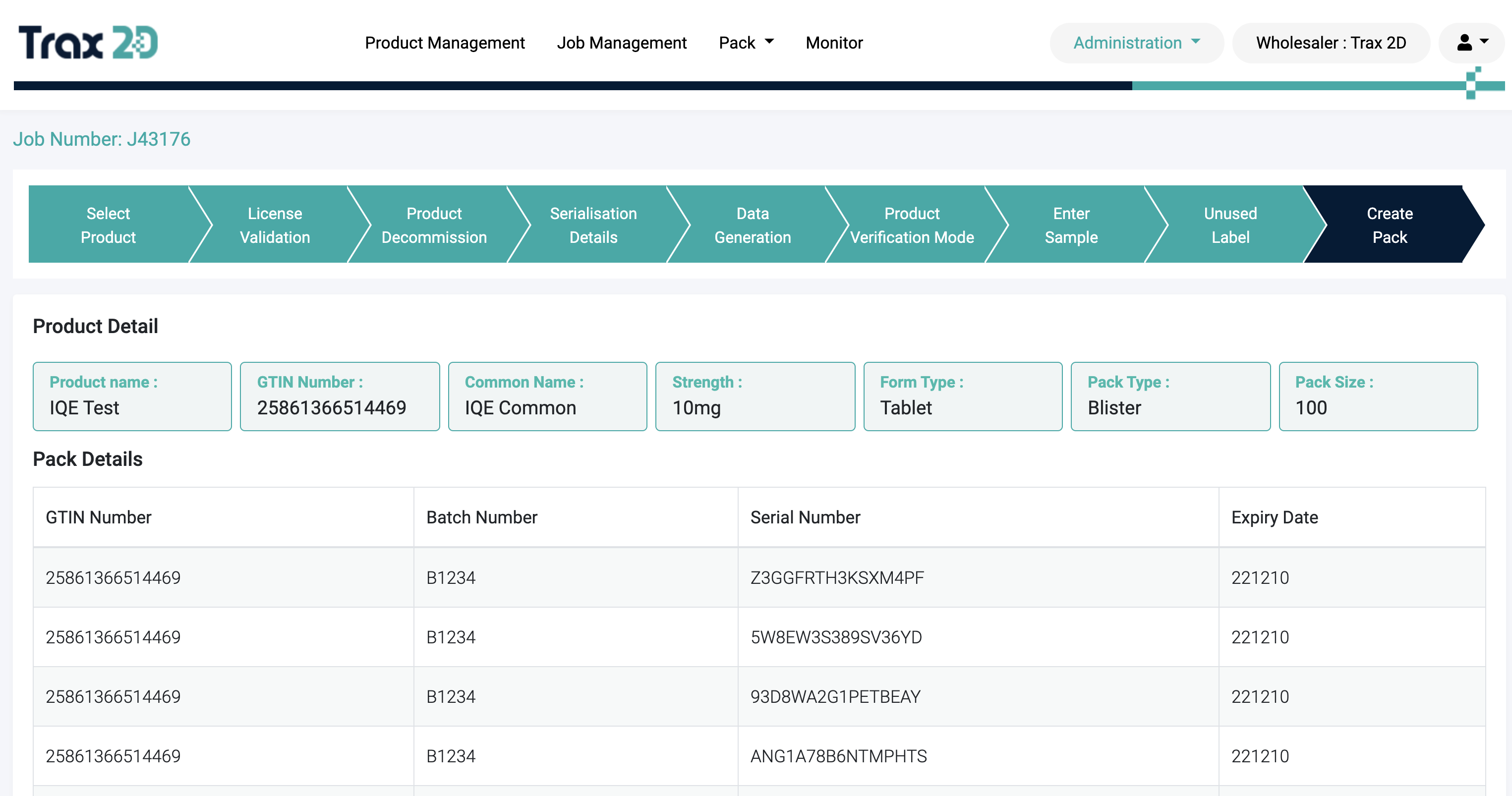Switch to Data Generation step
The height and width of the screenshot is (796, 1512).
click(753, 225)
